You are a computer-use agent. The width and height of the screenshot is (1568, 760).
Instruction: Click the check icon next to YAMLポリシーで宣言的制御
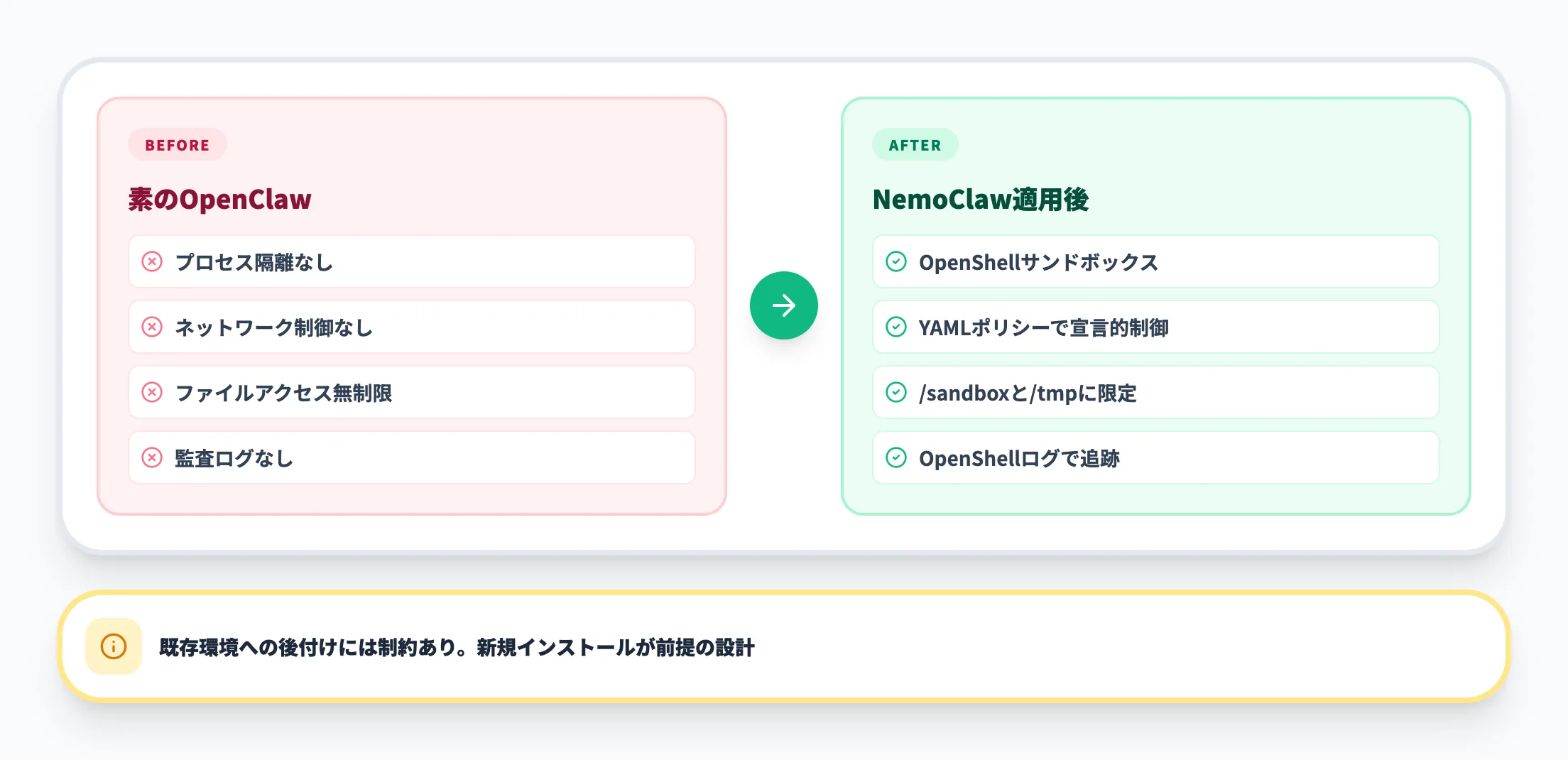(x=896, y=327)
